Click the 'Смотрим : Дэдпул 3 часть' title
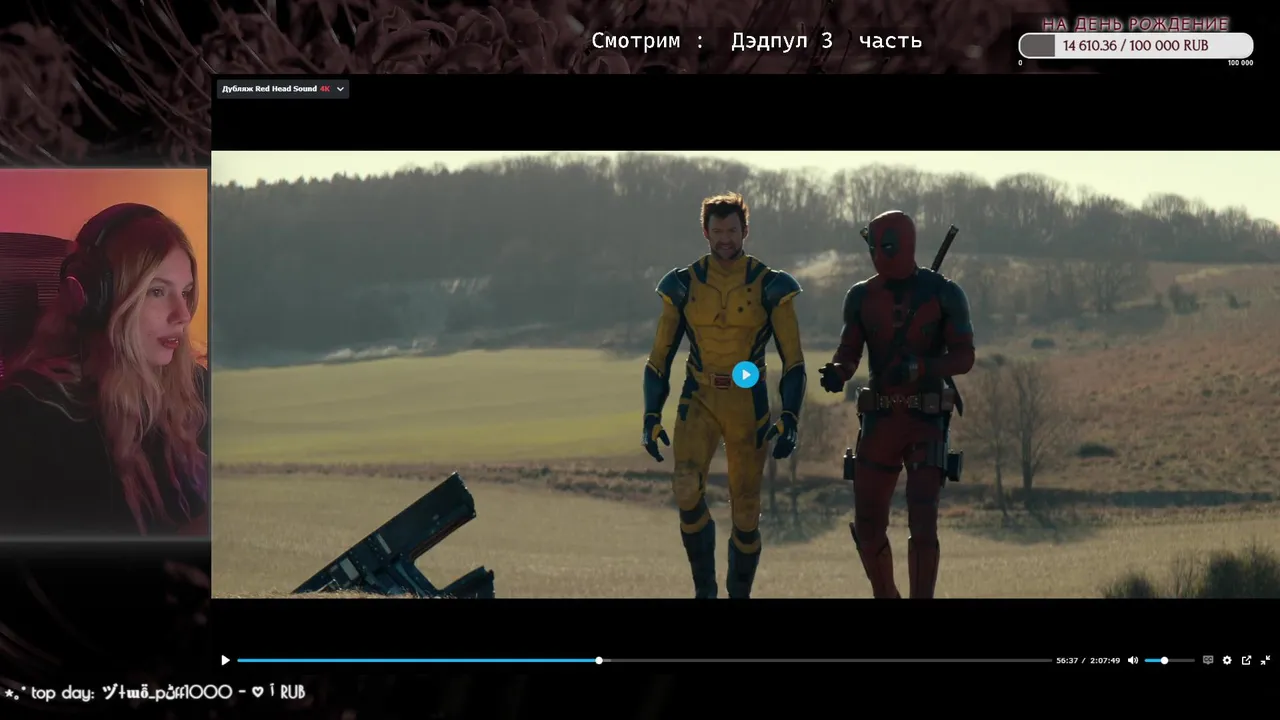 point(757,41)
